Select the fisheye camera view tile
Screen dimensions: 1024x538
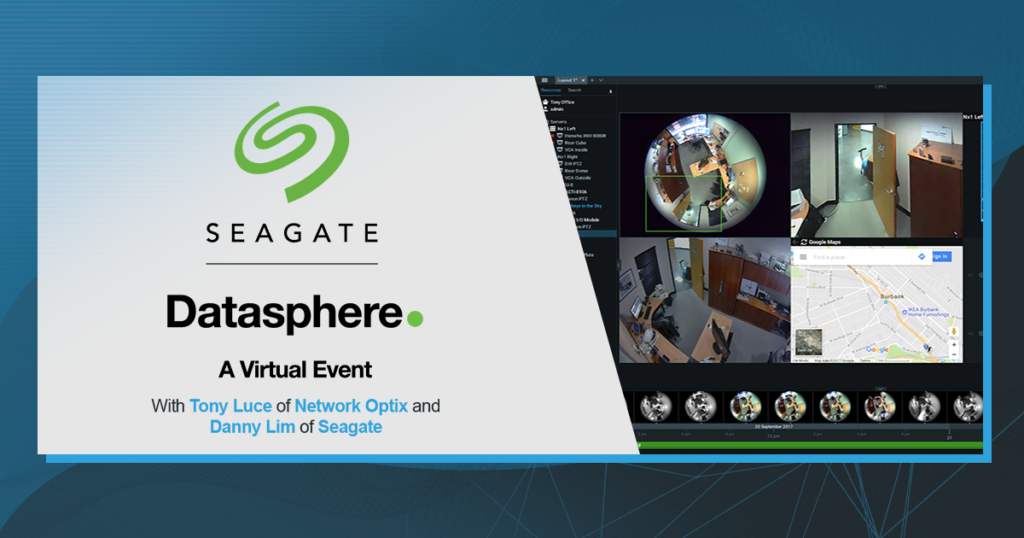coord(705,174)
